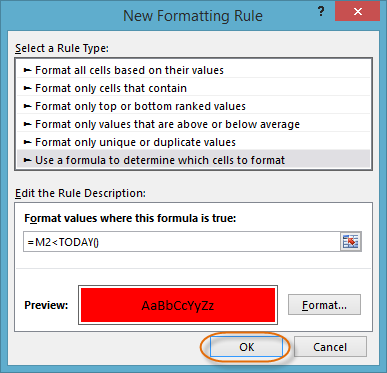Click the arrow bullet beside 'Format only cells that contain'

point(28,88)
